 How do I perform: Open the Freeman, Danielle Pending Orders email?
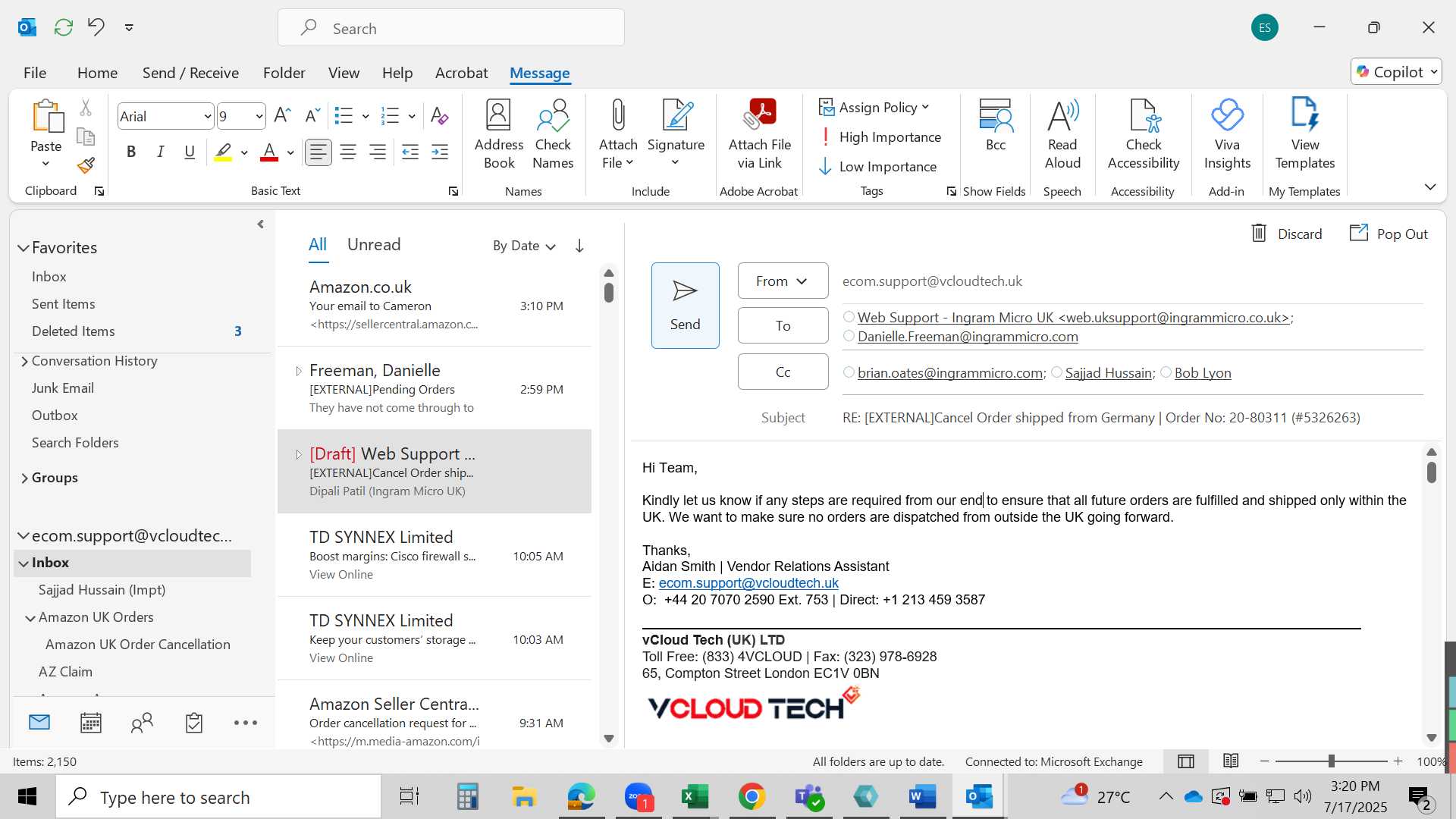tap(436, 389)
